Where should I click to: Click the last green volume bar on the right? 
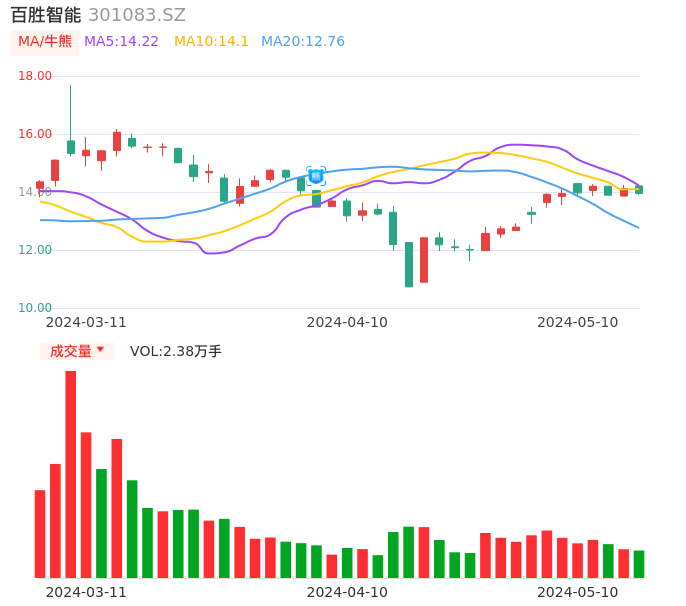tap(639, 564)
